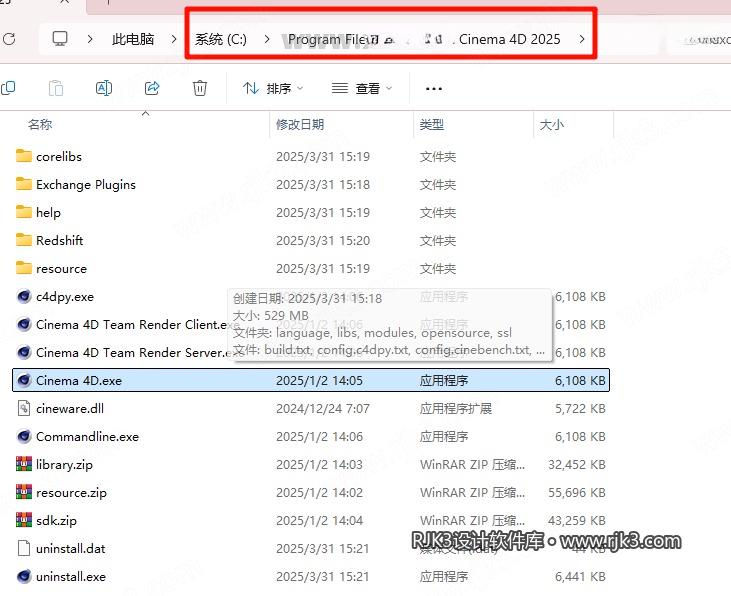
Task: Click the Team Render Server exe icon
Action: pyautogui.click(x=24, y=352)
